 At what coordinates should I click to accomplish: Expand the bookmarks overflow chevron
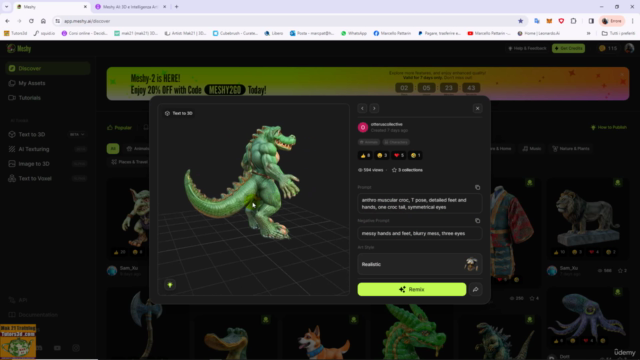(588, 33)
